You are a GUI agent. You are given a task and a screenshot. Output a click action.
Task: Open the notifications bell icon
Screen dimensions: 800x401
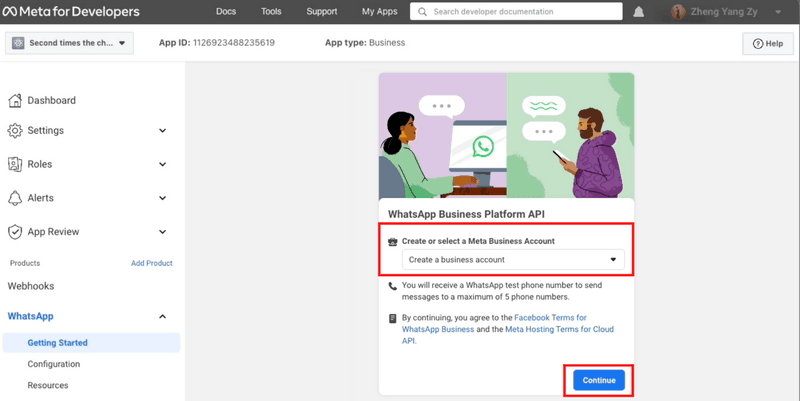(x=638, y=12)
